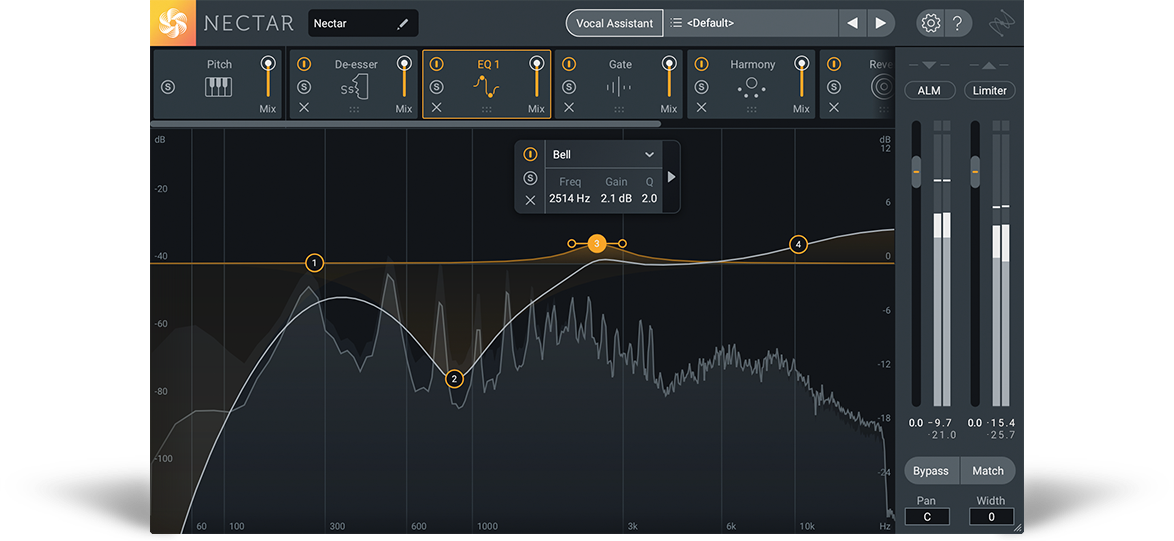Select EQ node 2

pos(454,379)
